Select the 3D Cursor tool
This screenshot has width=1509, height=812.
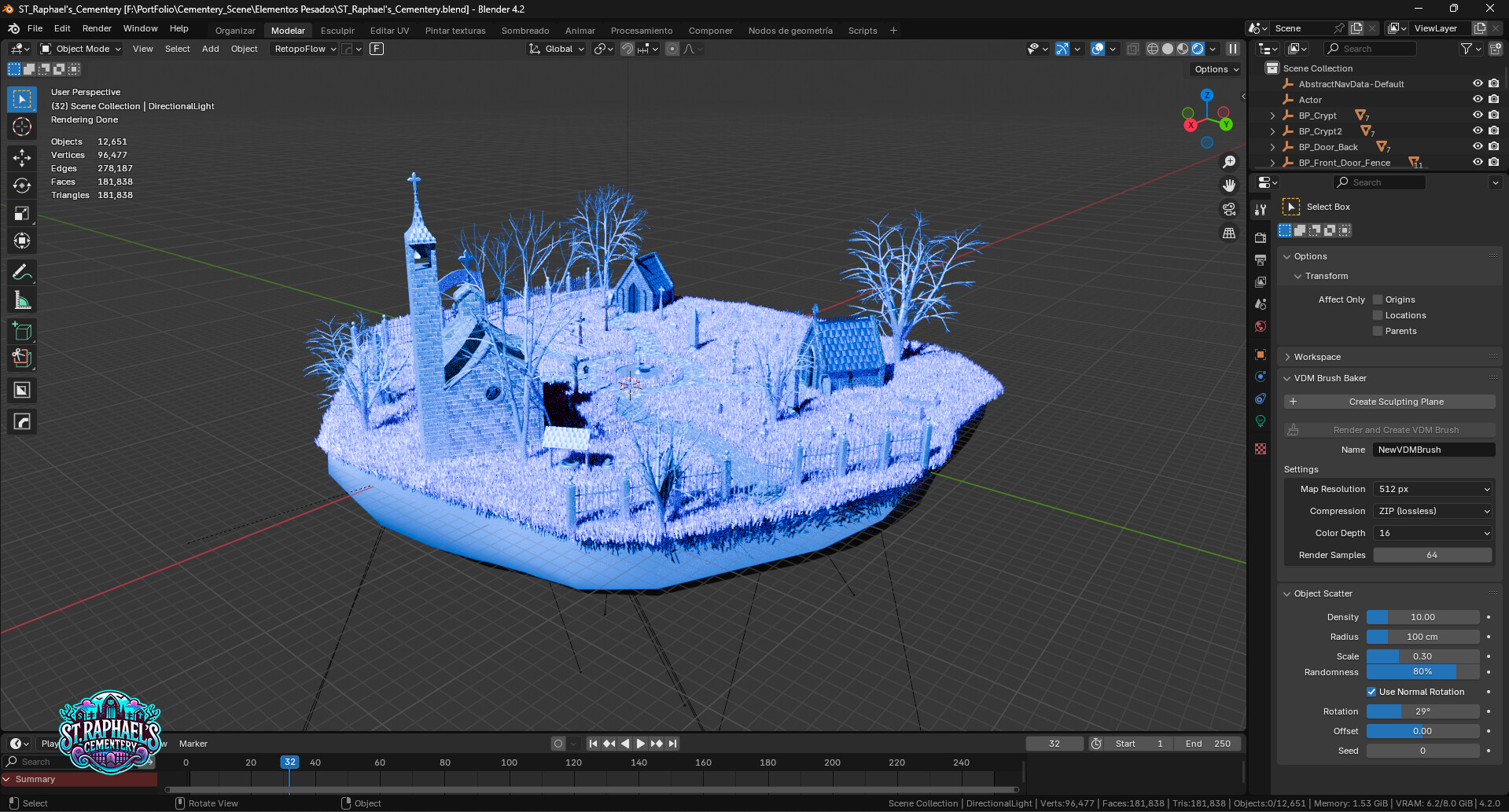pyautogui.click(x=21, y=126)
